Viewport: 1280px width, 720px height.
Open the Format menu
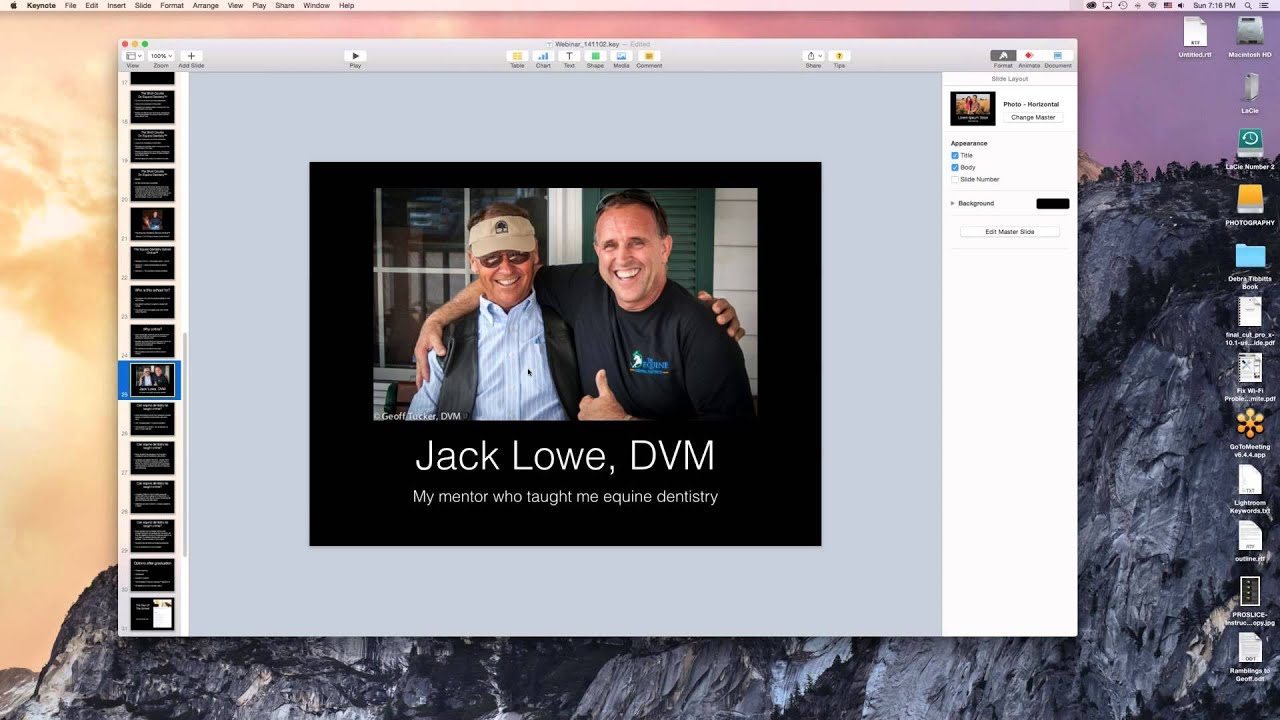(x=172, y=5)
